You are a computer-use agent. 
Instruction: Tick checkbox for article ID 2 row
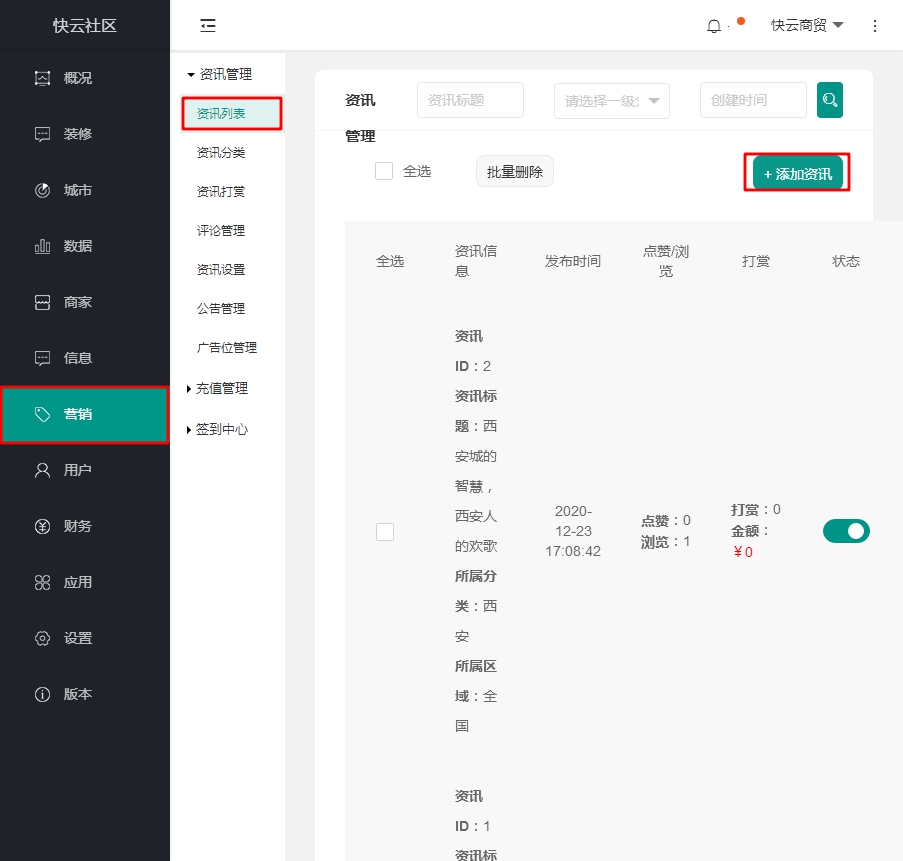click(385, 532)
